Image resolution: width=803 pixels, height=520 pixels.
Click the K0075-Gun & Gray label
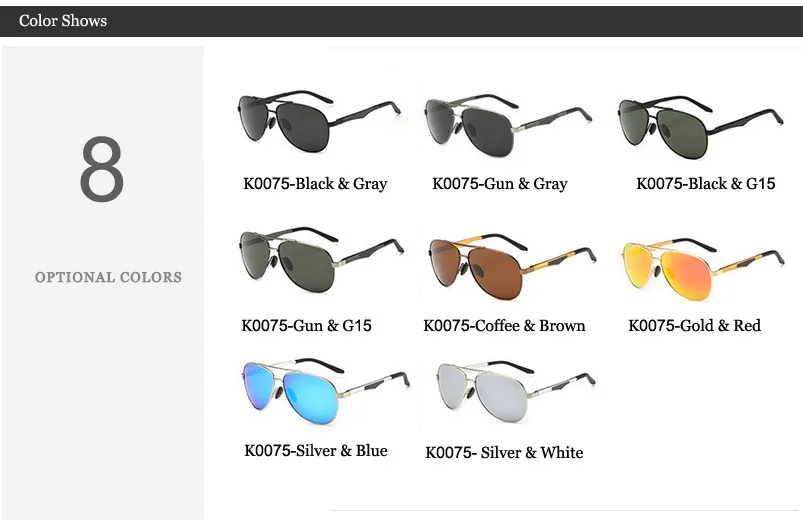[500, 183]
